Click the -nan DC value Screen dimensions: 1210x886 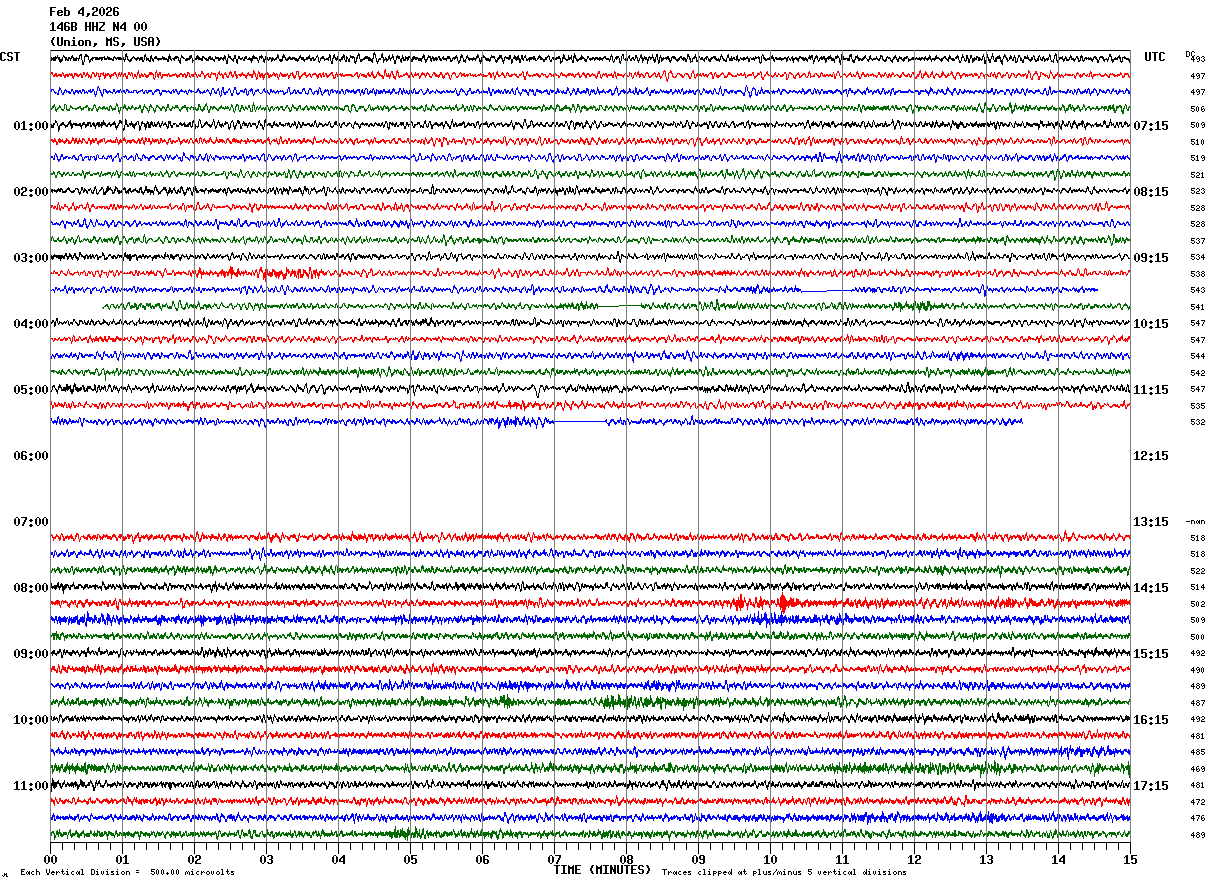click(1196, 522)
